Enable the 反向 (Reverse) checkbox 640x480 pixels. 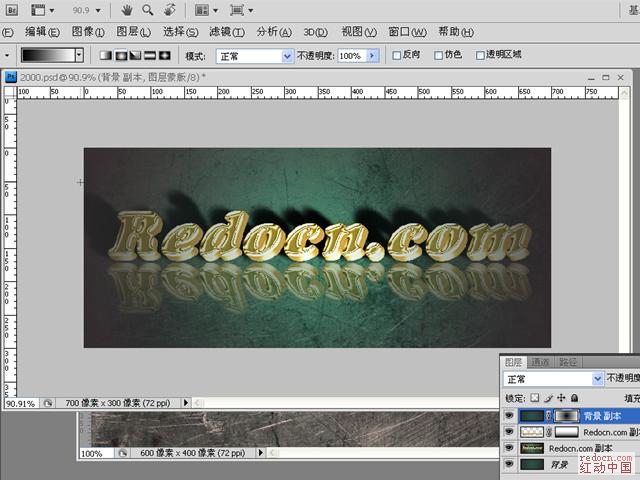tap(397, 55)
